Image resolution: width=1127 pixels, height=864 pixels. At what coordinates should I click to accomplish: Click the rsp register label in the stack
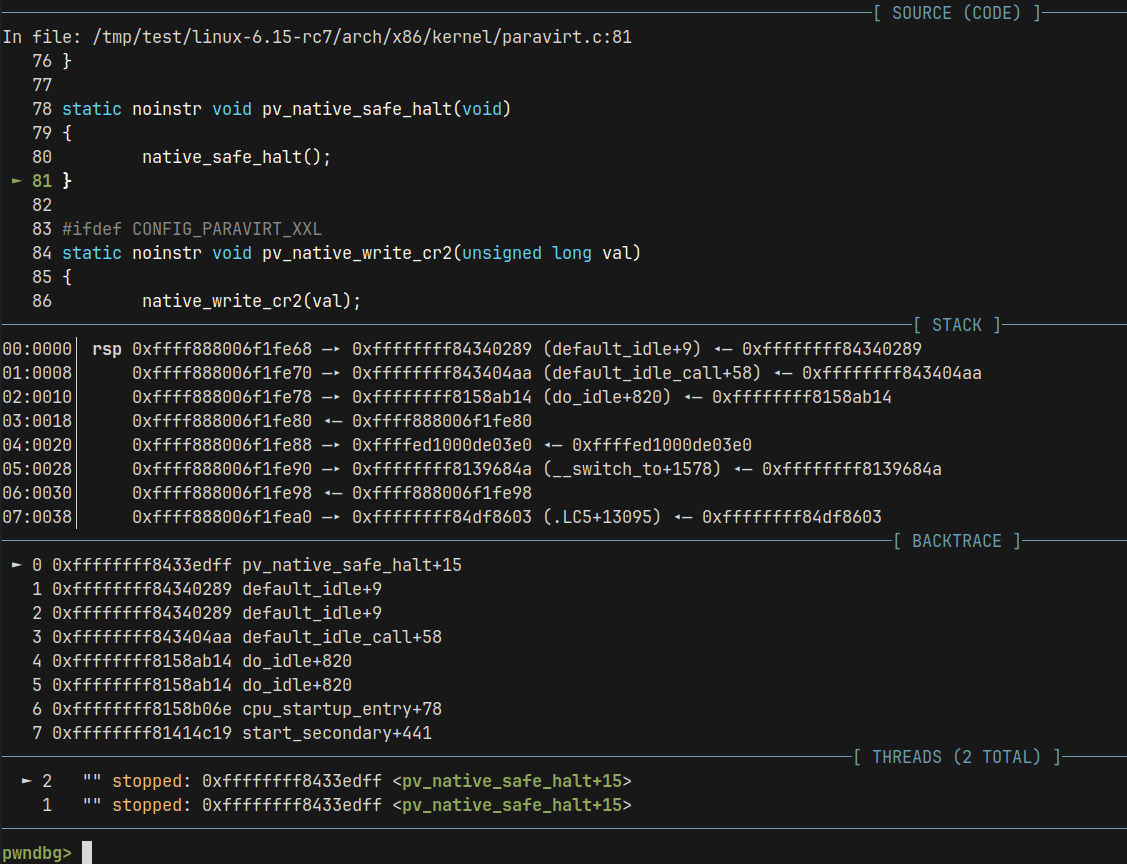pos(106,349)
